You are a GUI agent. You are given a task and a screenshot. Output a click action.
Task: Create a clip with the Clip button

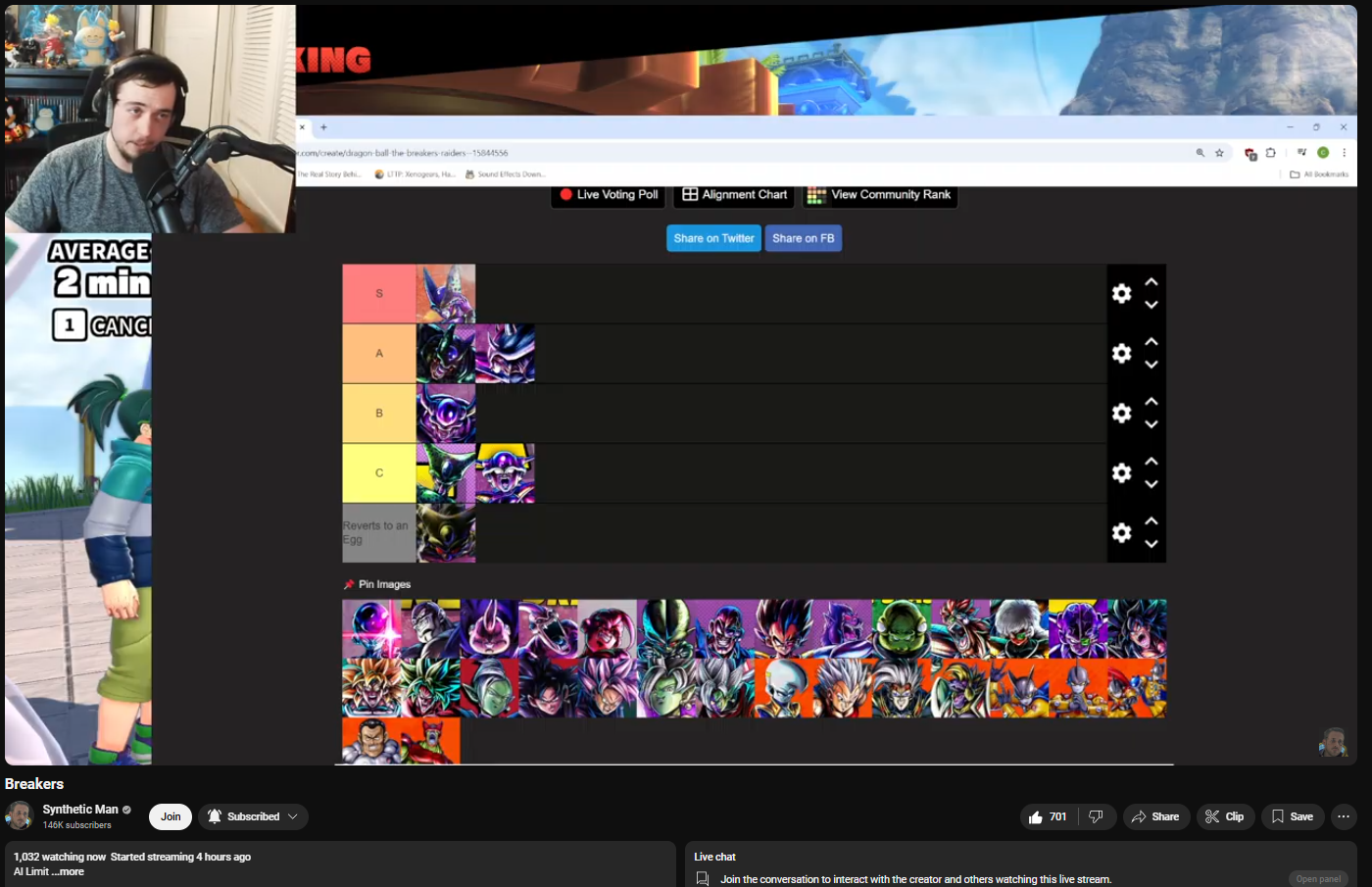click(1225, 816)
